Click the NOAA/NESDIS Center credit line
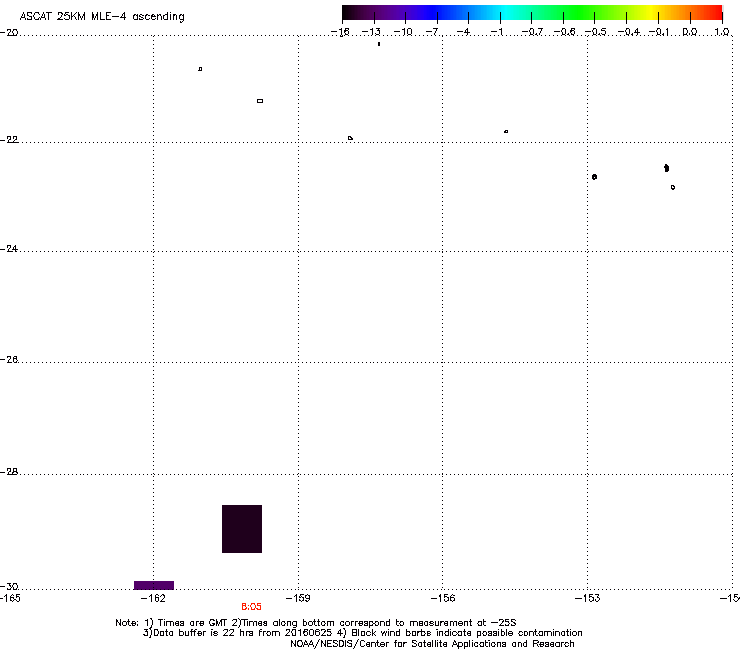This screenshot has height=650, width=740. coord(432,644)
